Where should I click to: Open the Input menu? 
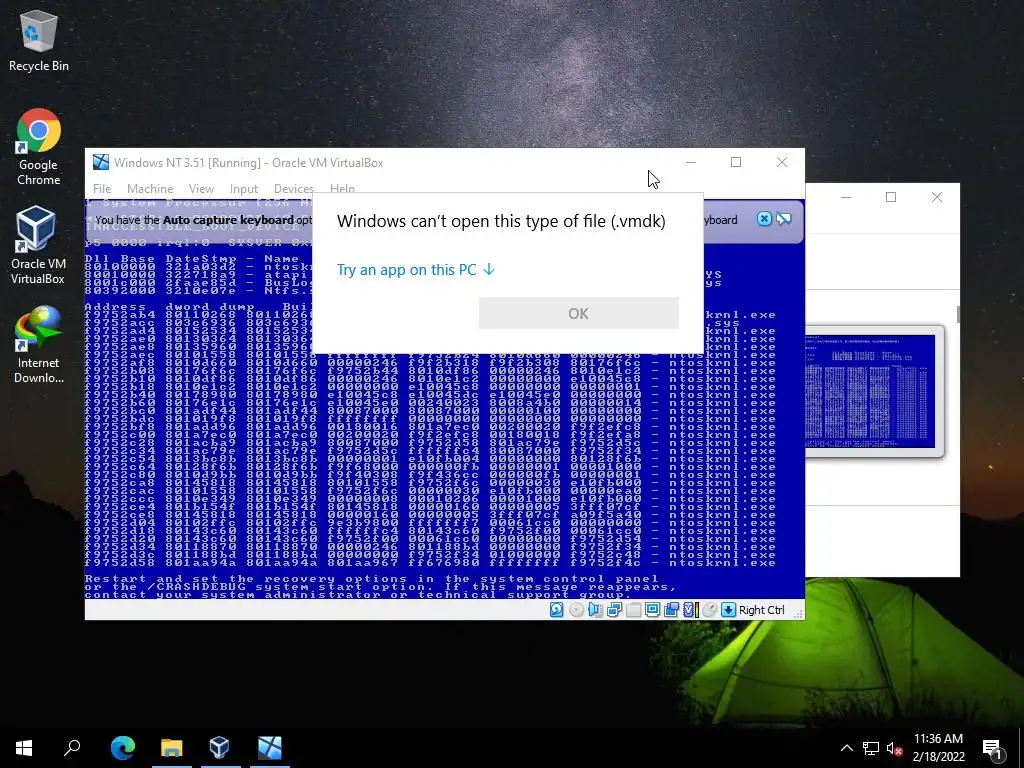click(x=244, y=189)
